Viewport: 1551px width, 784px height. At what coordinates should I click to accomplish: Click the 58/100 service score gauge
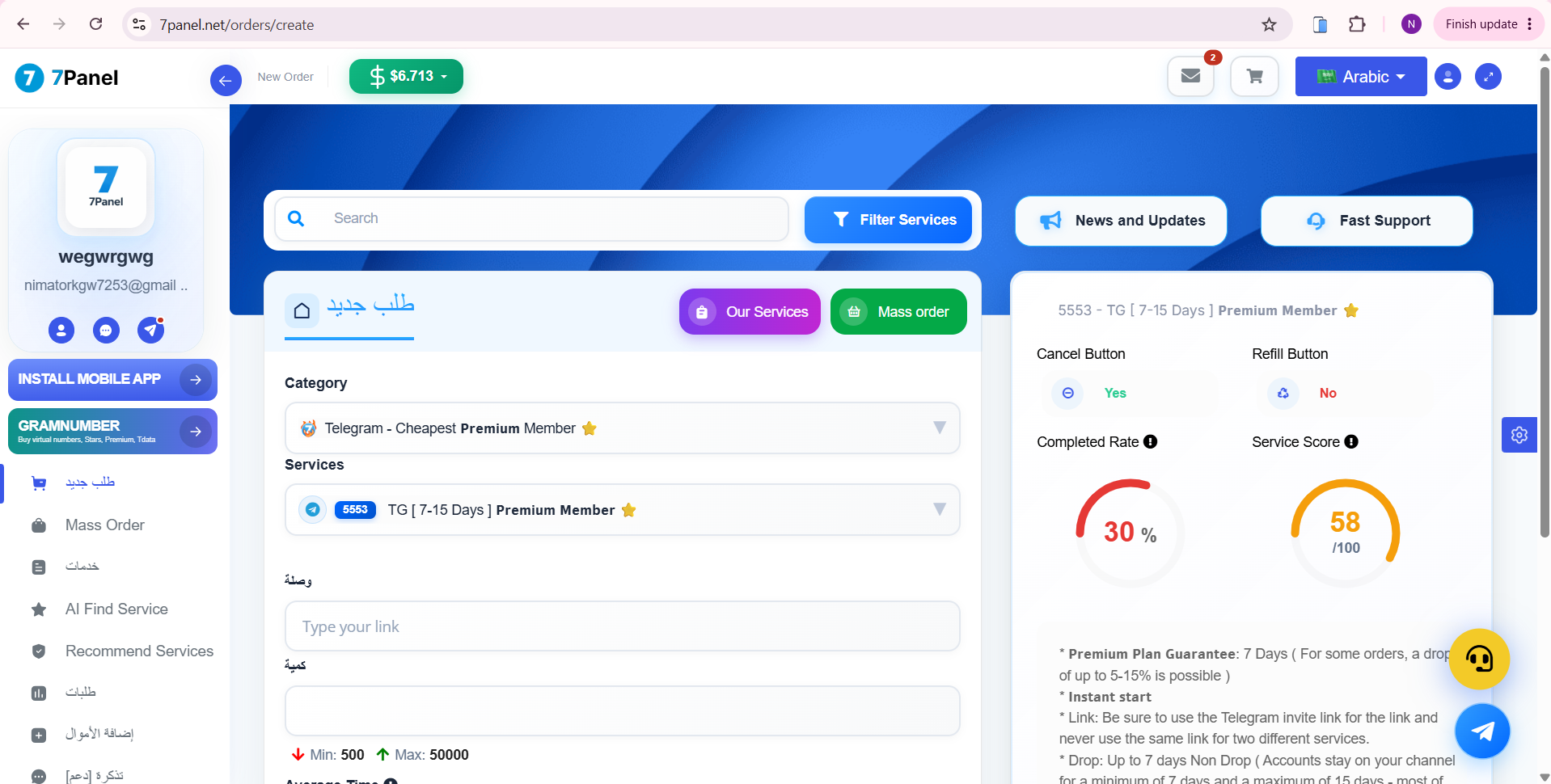pyautogui.click(x=1345, y=533)
